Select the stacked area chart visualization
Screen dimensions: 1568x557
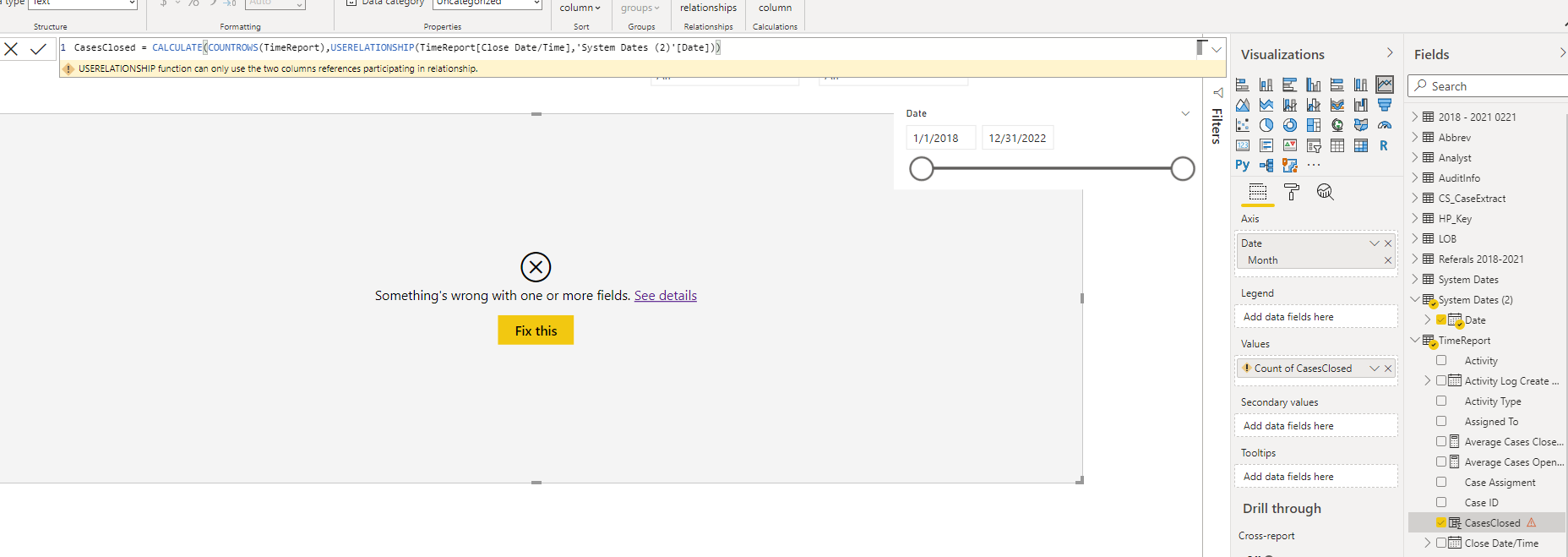click(x=1266, y=105)
